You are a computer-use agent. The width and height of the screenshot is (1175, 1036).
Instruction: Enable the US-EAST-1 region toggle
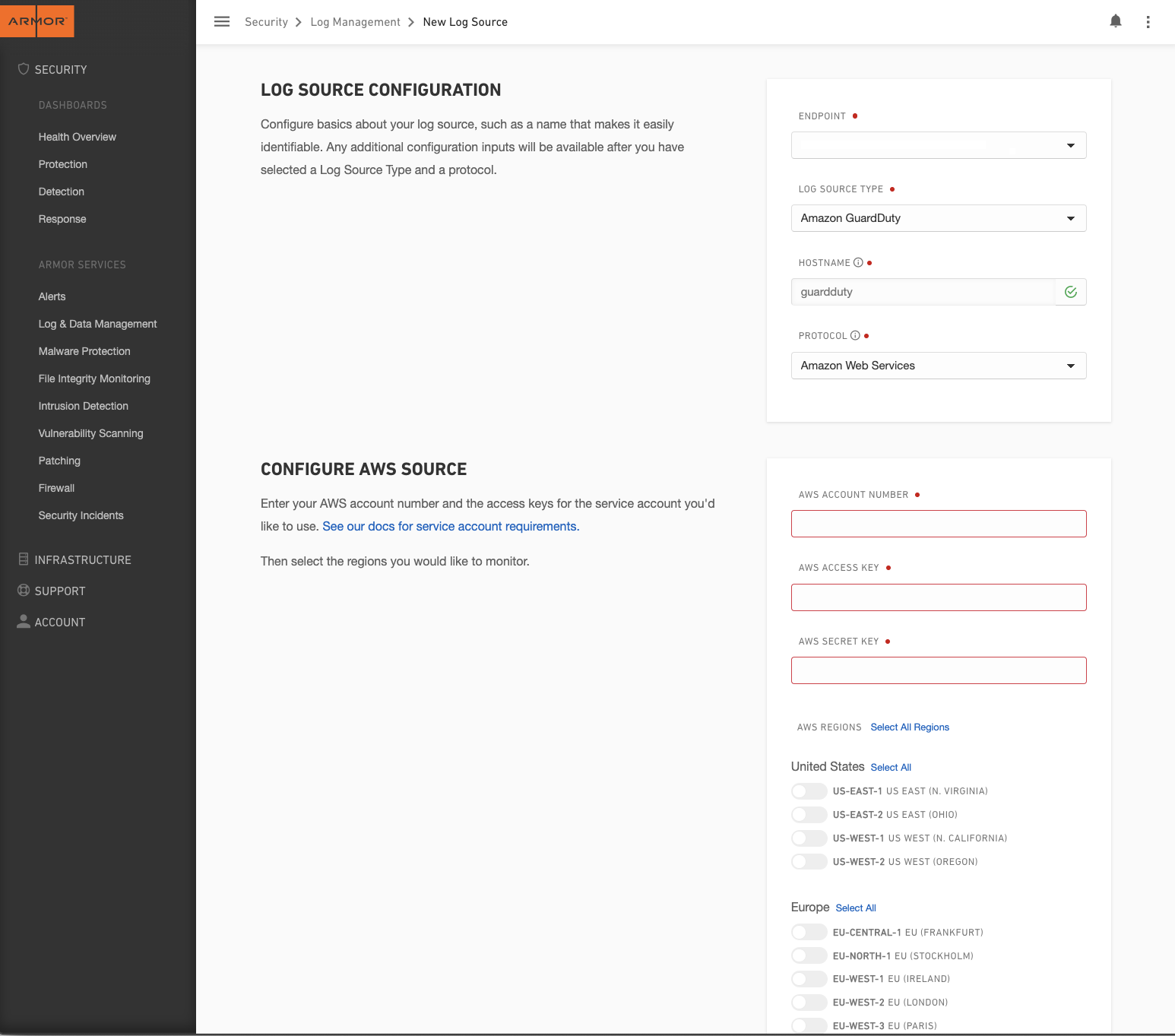809,791
